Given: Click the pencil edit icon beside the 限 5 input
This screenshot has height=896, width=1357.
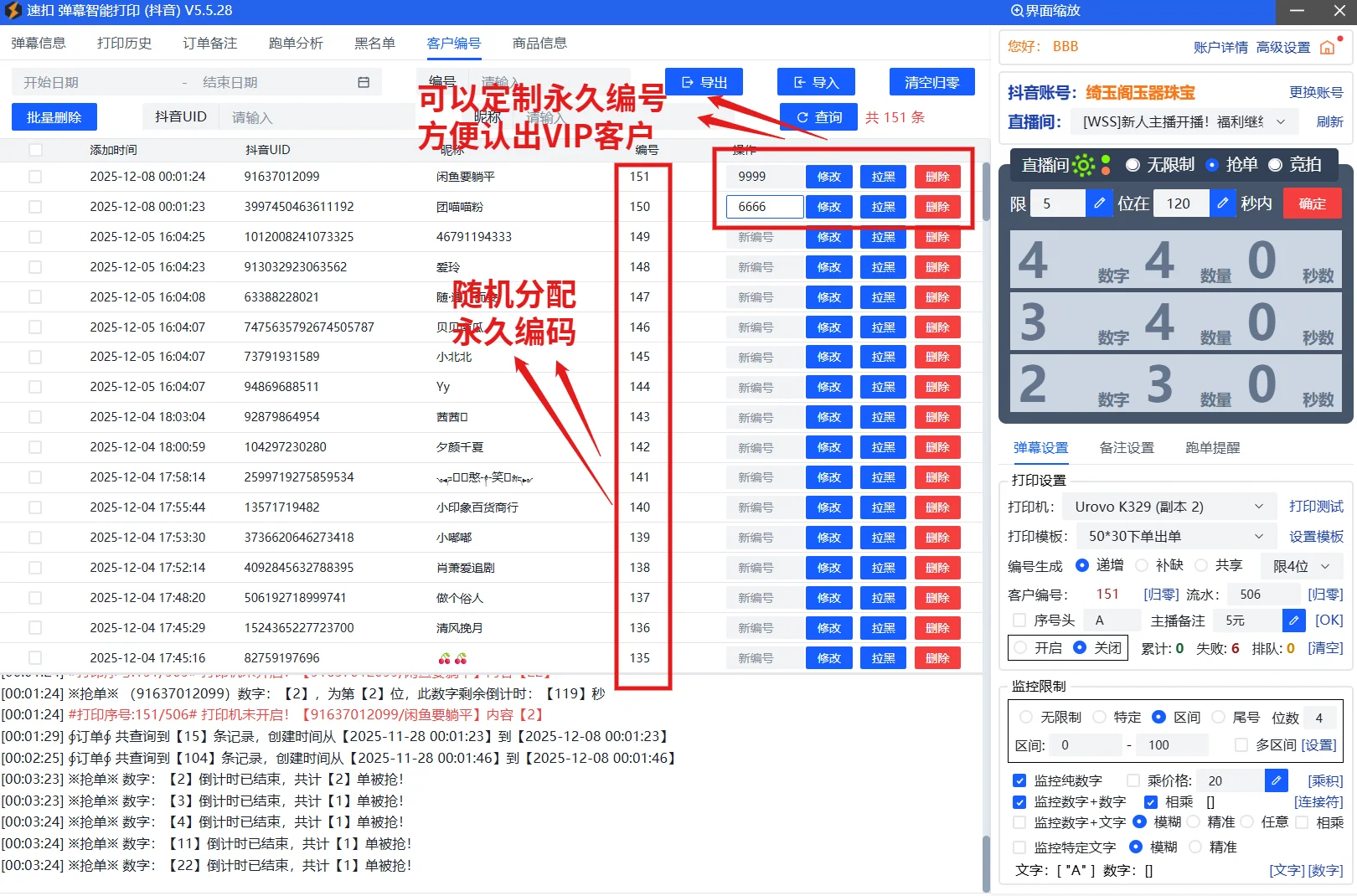Looking at the screenshot, I should (x=1099, y=203).
